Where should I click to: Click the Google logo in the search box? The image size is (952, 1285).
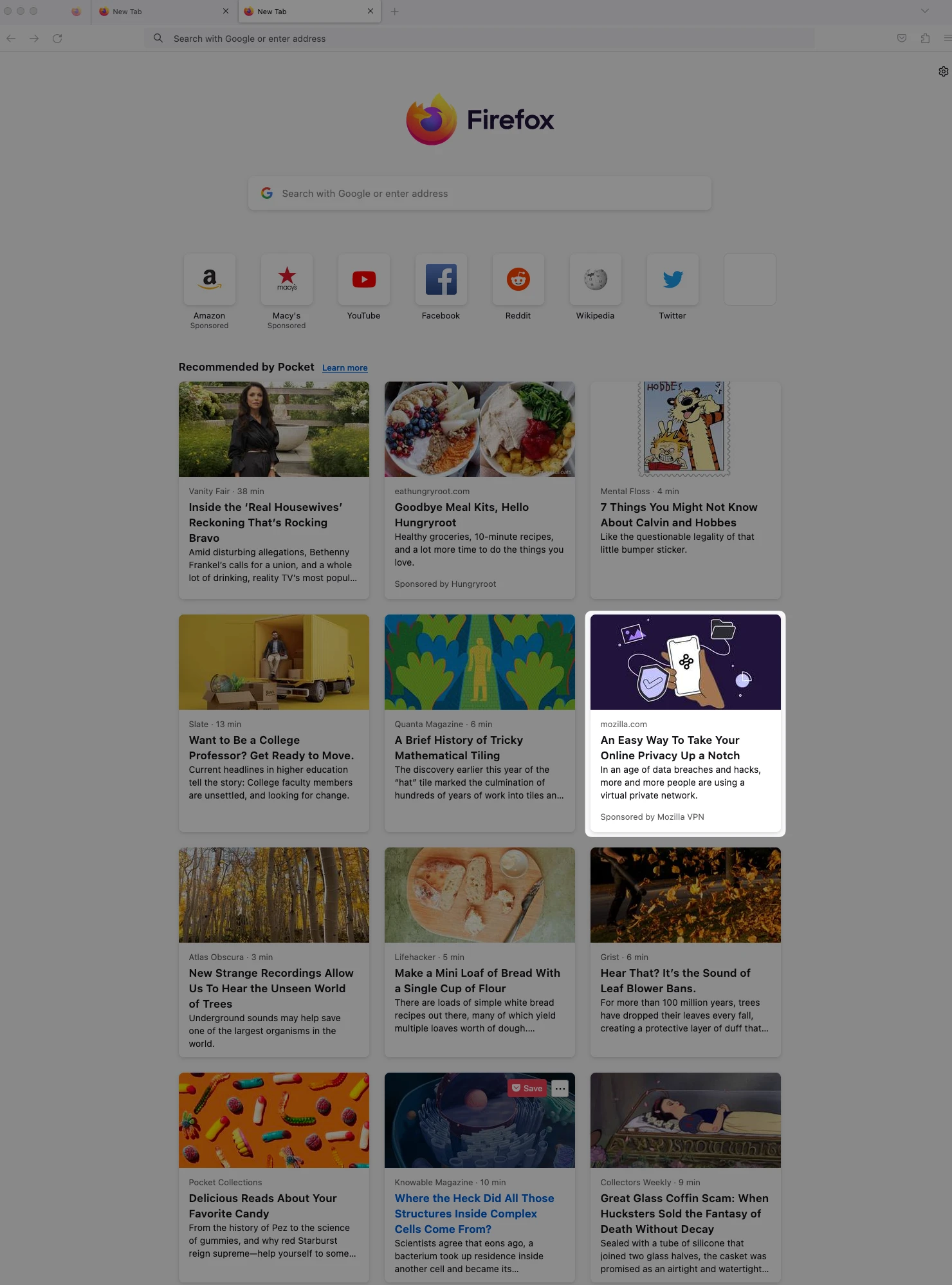pos(267,193)
